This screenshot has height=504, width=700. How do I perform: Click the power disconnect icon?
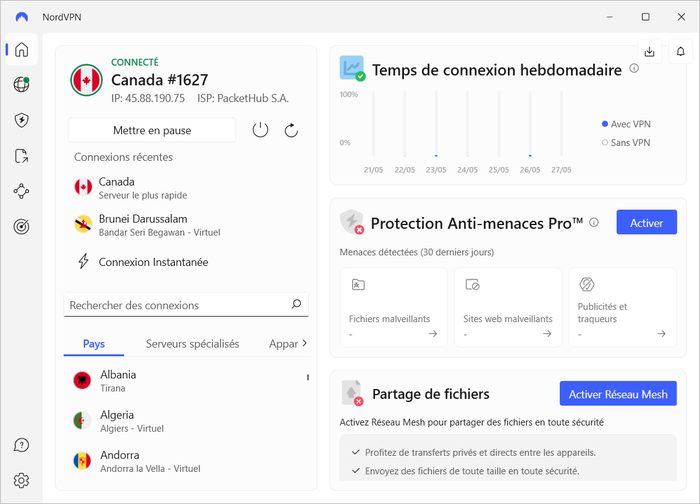click(x=260, y=130)
